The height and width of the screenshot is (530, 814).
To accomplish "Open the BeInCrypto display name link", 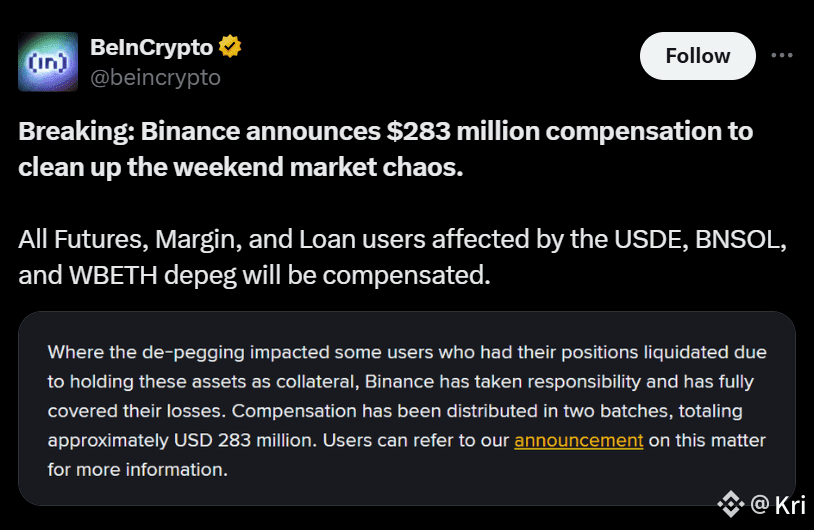I will [x=151, y=47].
